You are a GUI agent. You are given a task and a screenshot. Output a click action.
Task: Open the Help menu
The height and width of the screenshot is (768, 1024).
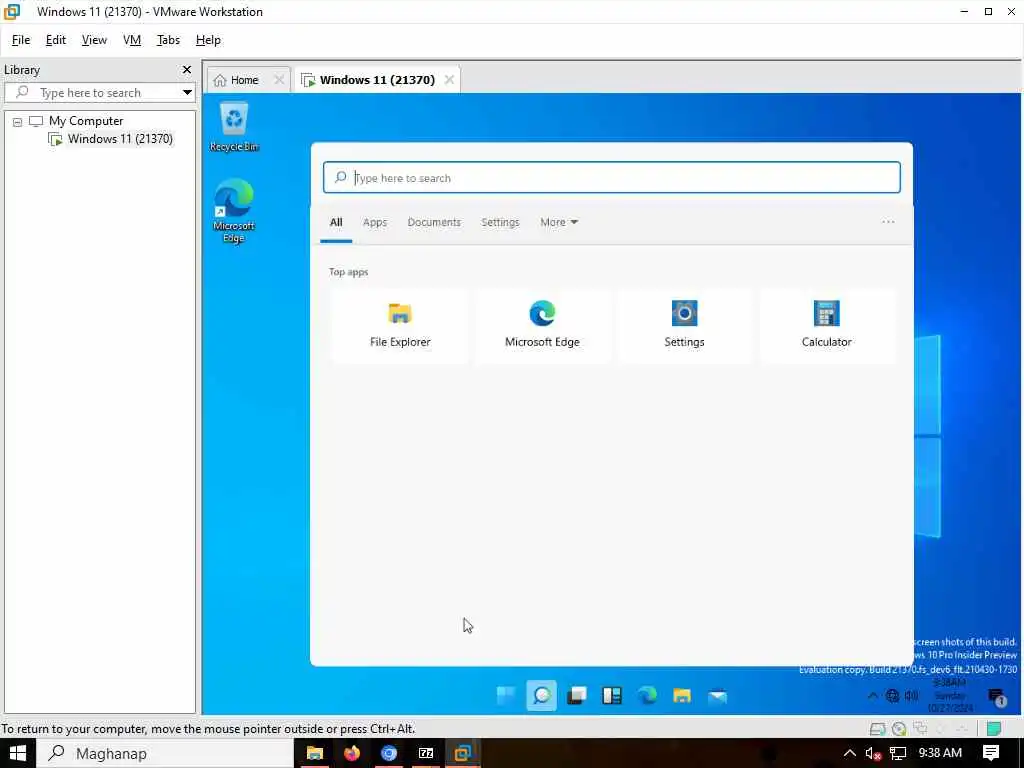(x=208, y=40)
